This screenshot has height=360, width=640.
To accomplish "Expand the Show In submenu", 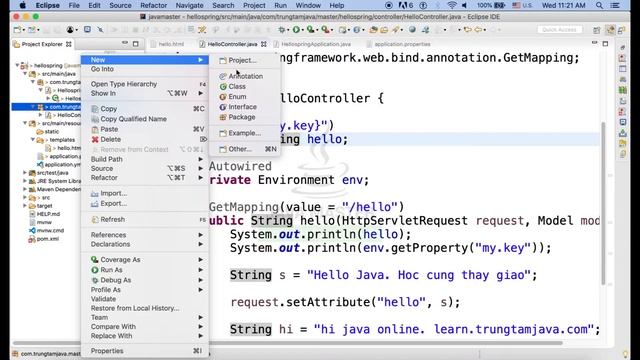I will pyautogui.click(x=145, y=93).
